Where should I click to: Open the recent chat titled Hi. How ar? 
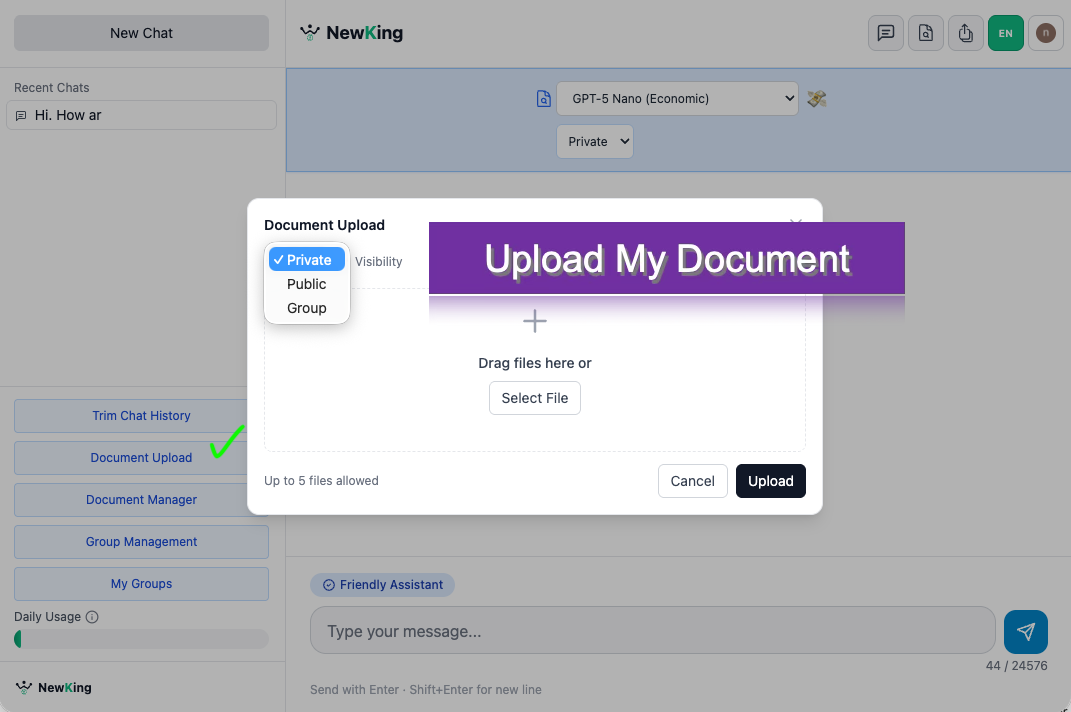click(141, 115)
